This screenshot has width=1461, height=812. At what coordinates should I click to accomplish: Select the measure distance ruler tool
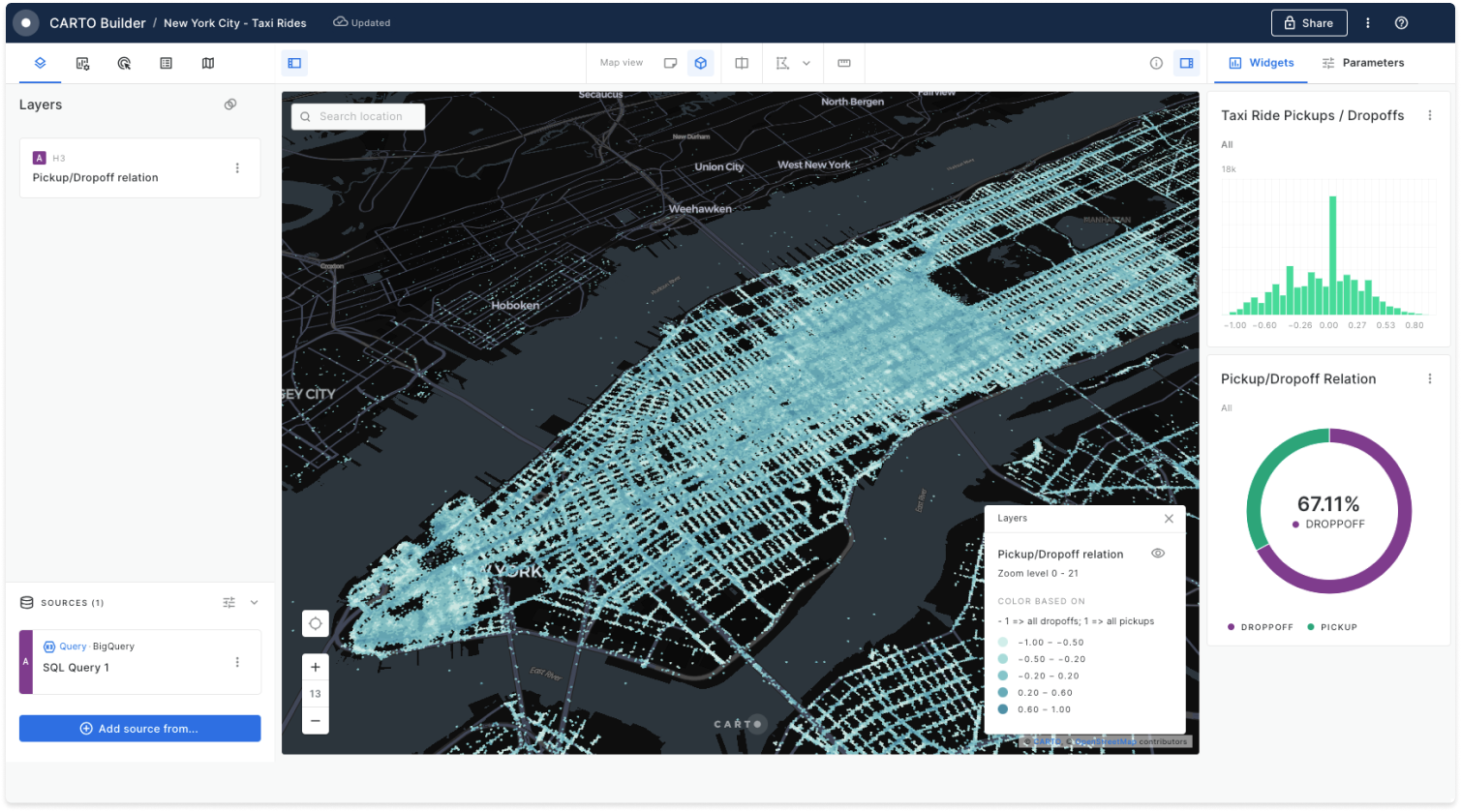(x=843, y=62)
